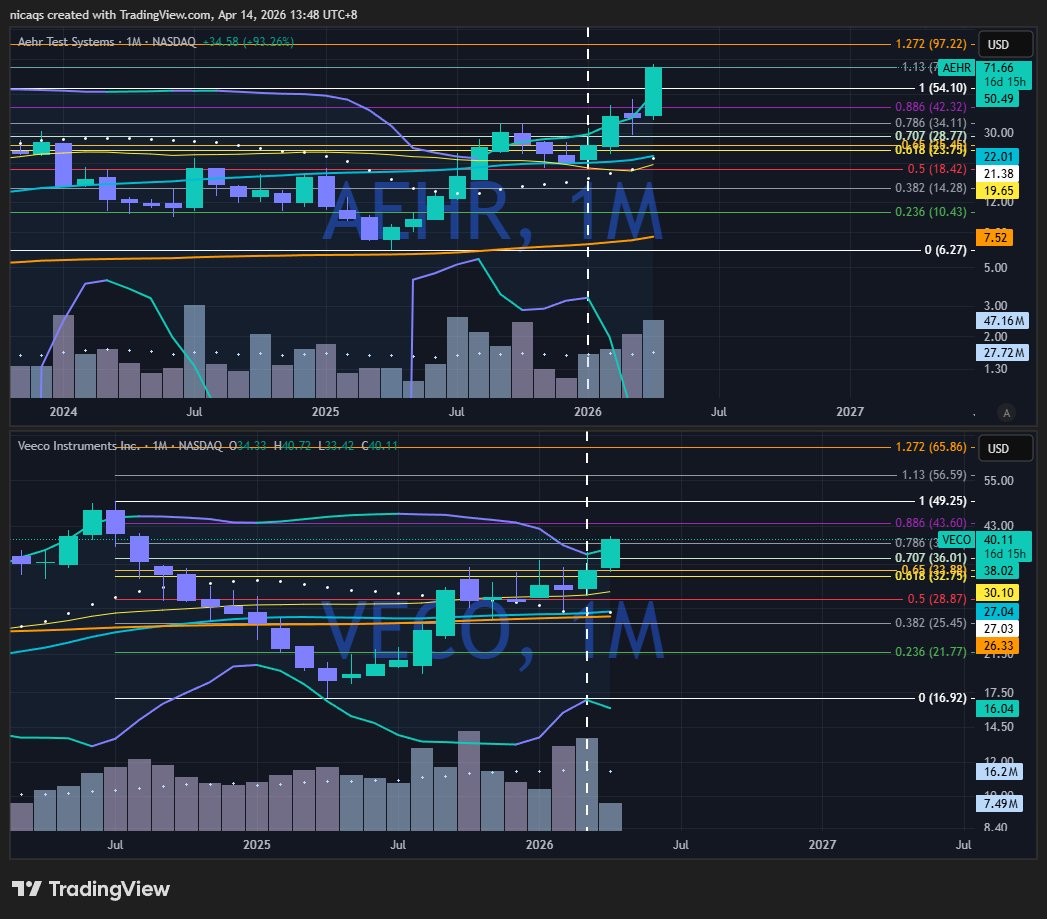Click 2027 on Veeco chart time axis
Screen dimensions: 1047x919
822,845
